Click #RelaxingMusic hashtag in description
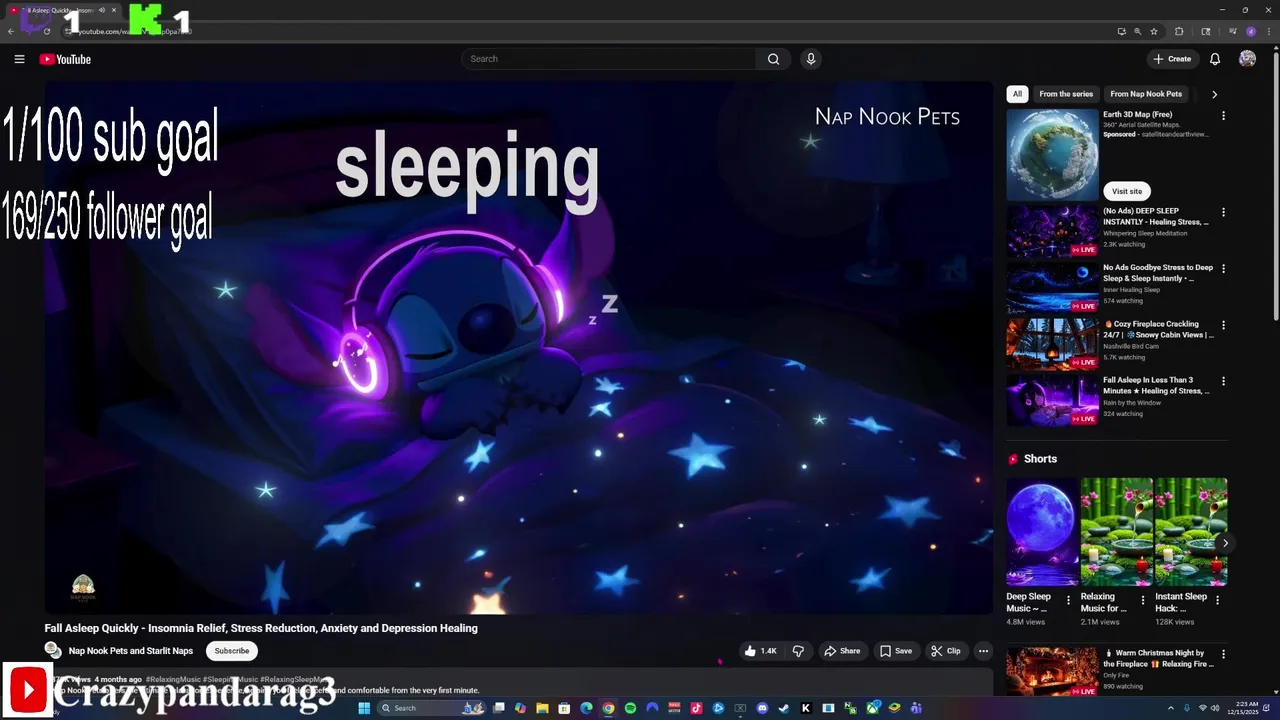The height and width of the screenshot is (720, 1280). point(173,680)
